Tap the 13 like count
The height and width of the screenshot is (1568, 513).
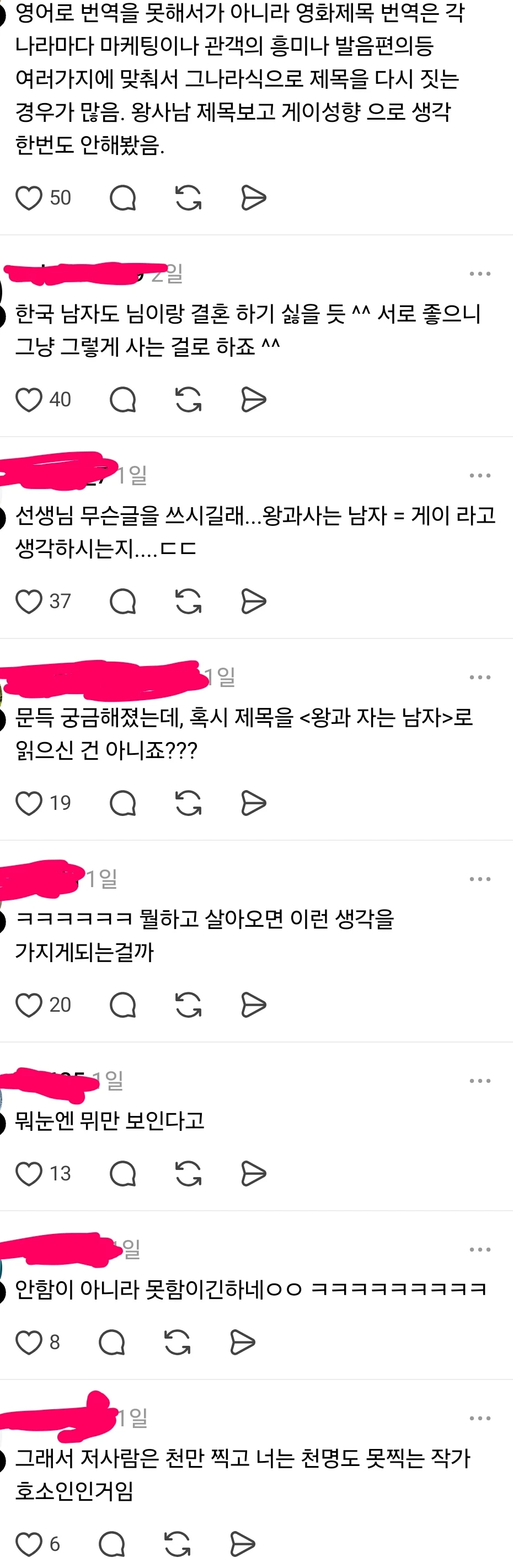[60, 1174]
